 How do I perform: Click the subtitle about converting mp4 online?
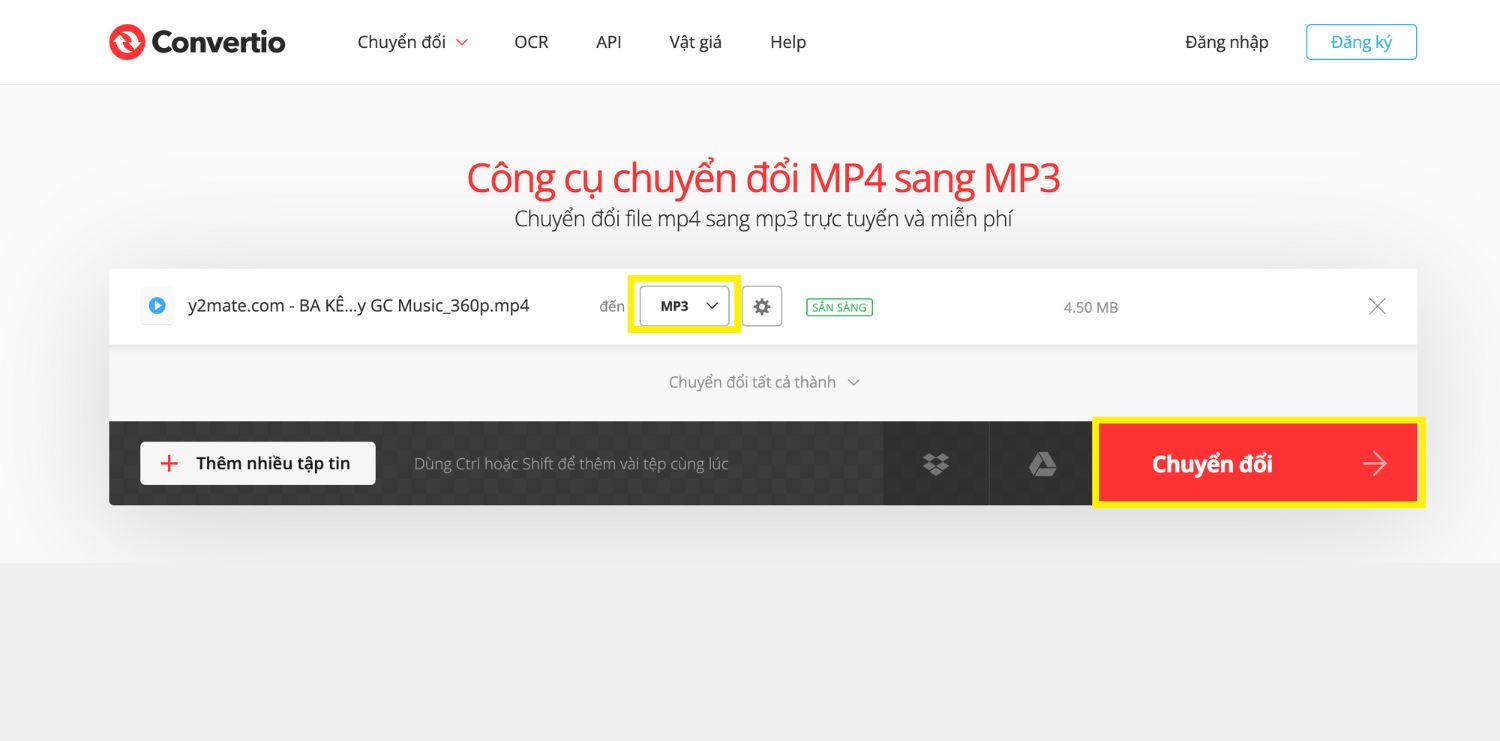click(x=763, y=219)
